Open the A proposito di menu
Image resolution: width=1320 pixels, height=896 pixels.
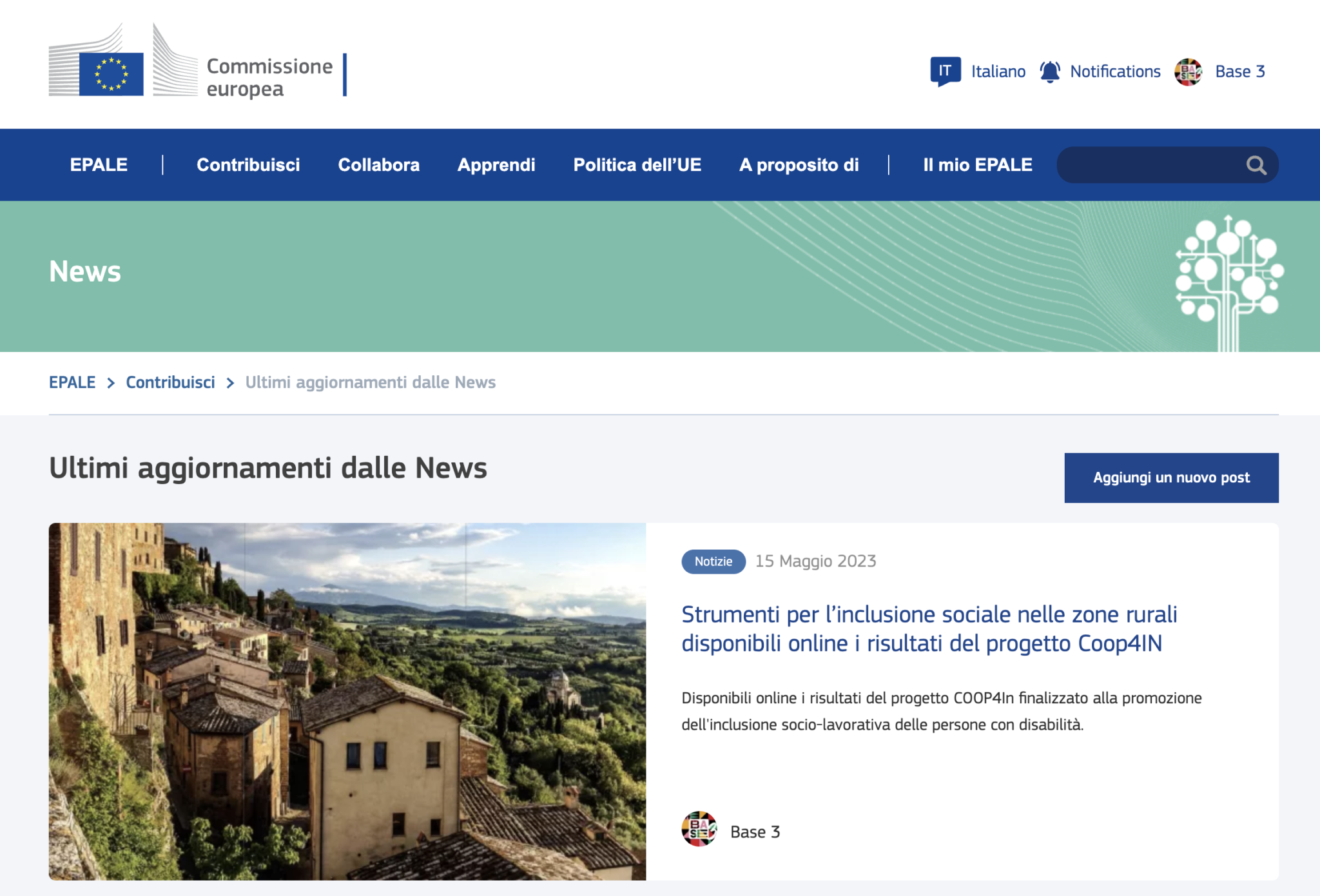[799, 165]
